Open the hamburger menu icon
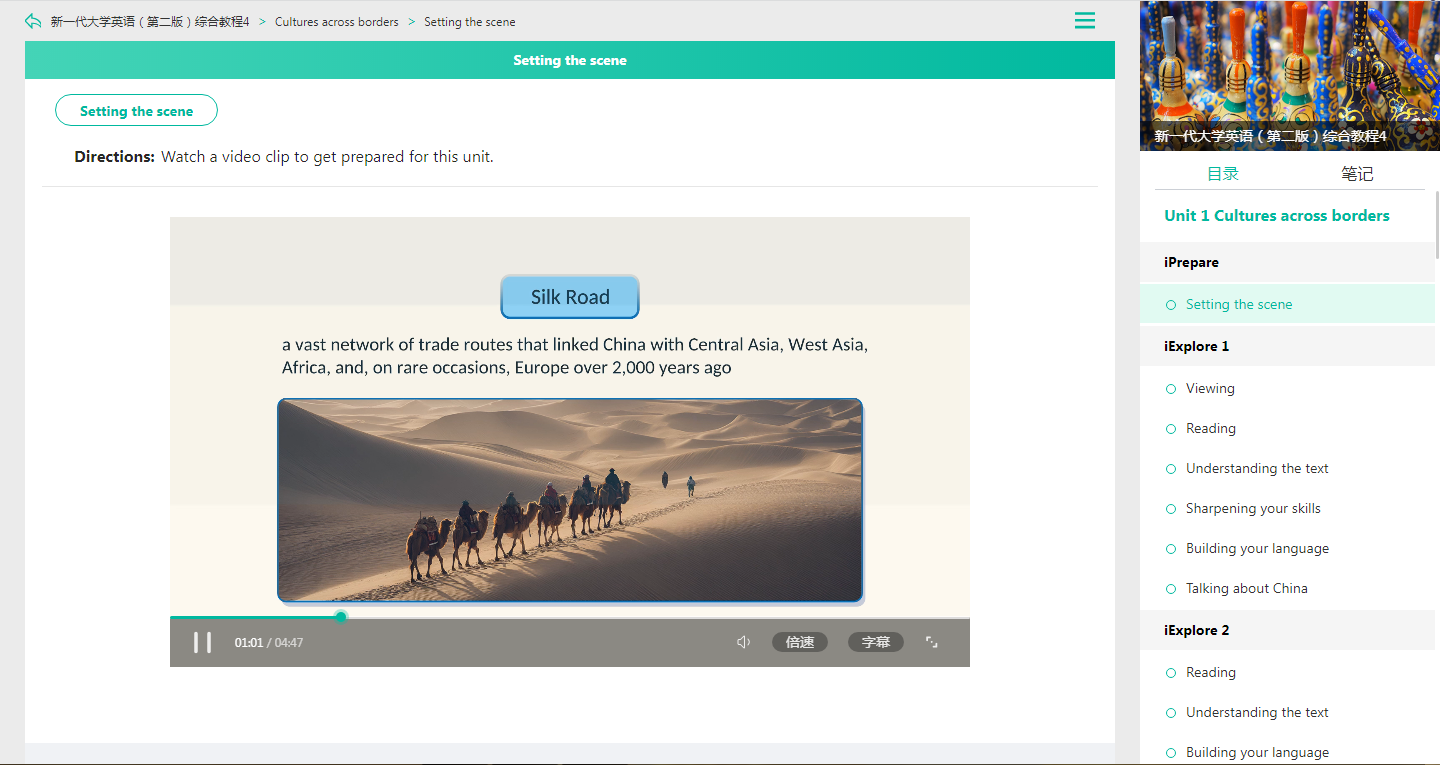This screenshot has width=1440, height=765. click(x=1085, y=21)
